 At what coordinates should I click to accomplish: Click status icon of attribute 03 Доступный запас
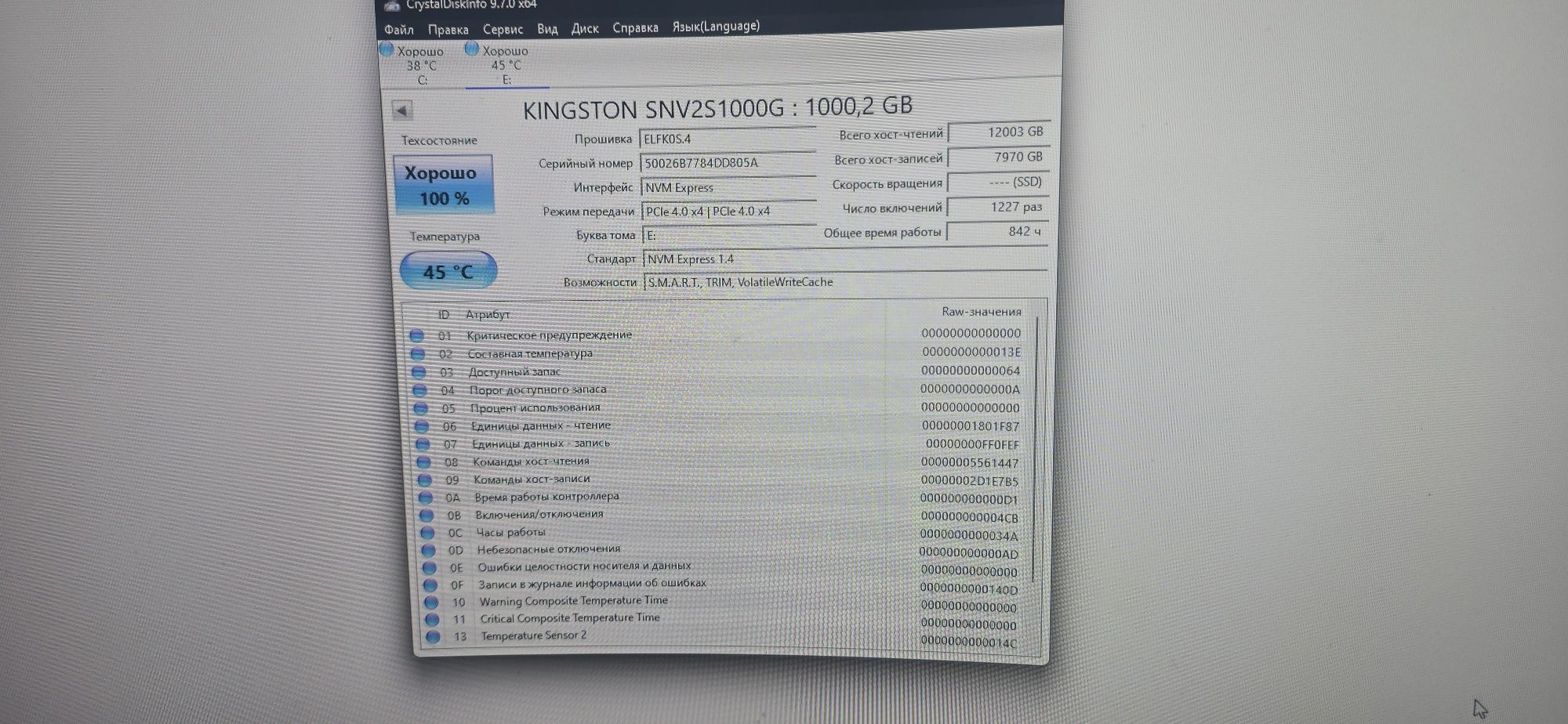pyautogui.click(x=419, y=372)
